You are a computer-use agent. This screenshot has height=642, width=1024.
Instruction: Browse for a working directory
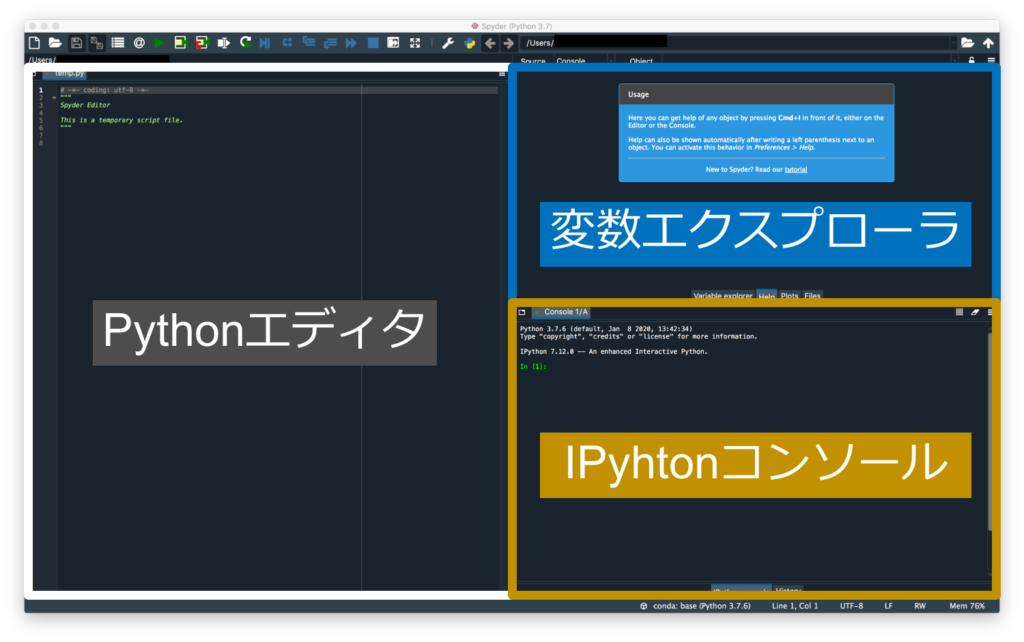(967, 43)
